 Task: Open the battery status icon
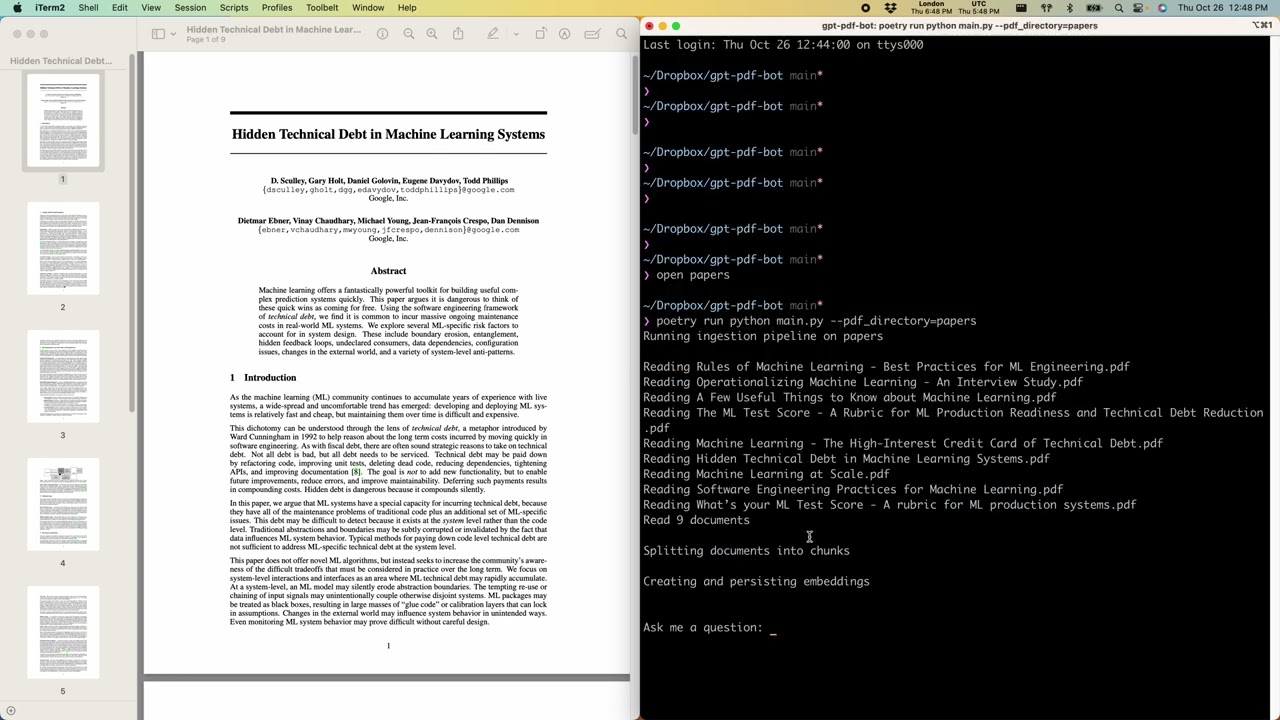(x=1094, y=8)
